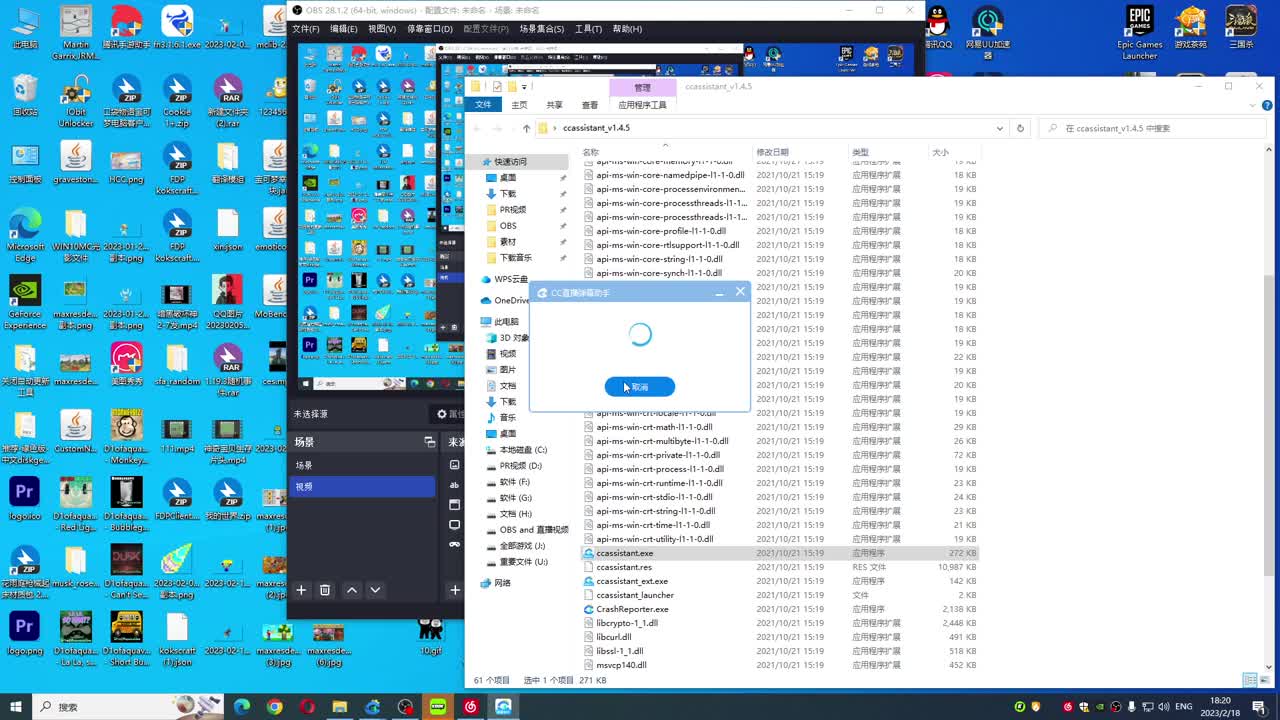
Task: Go up one folder level in Explorer
Action: pos(527,128)
